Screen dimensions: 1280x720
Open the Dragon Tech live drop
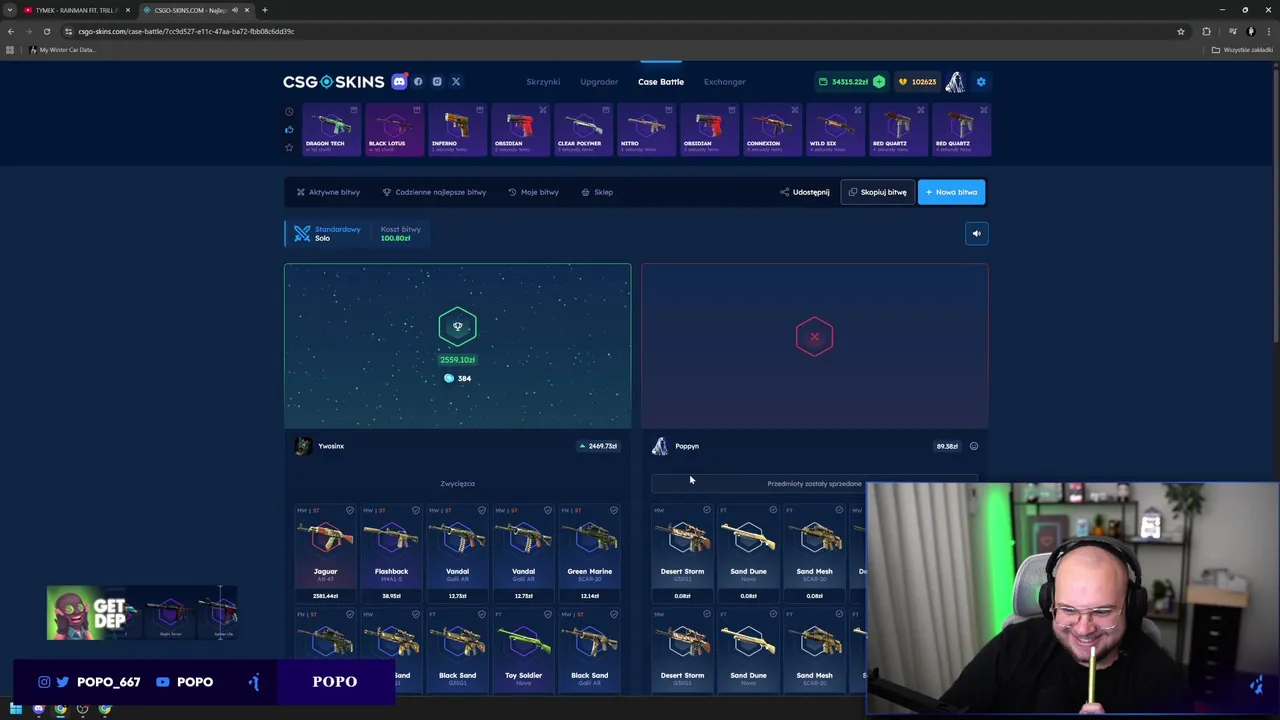[x=331, y=130]
